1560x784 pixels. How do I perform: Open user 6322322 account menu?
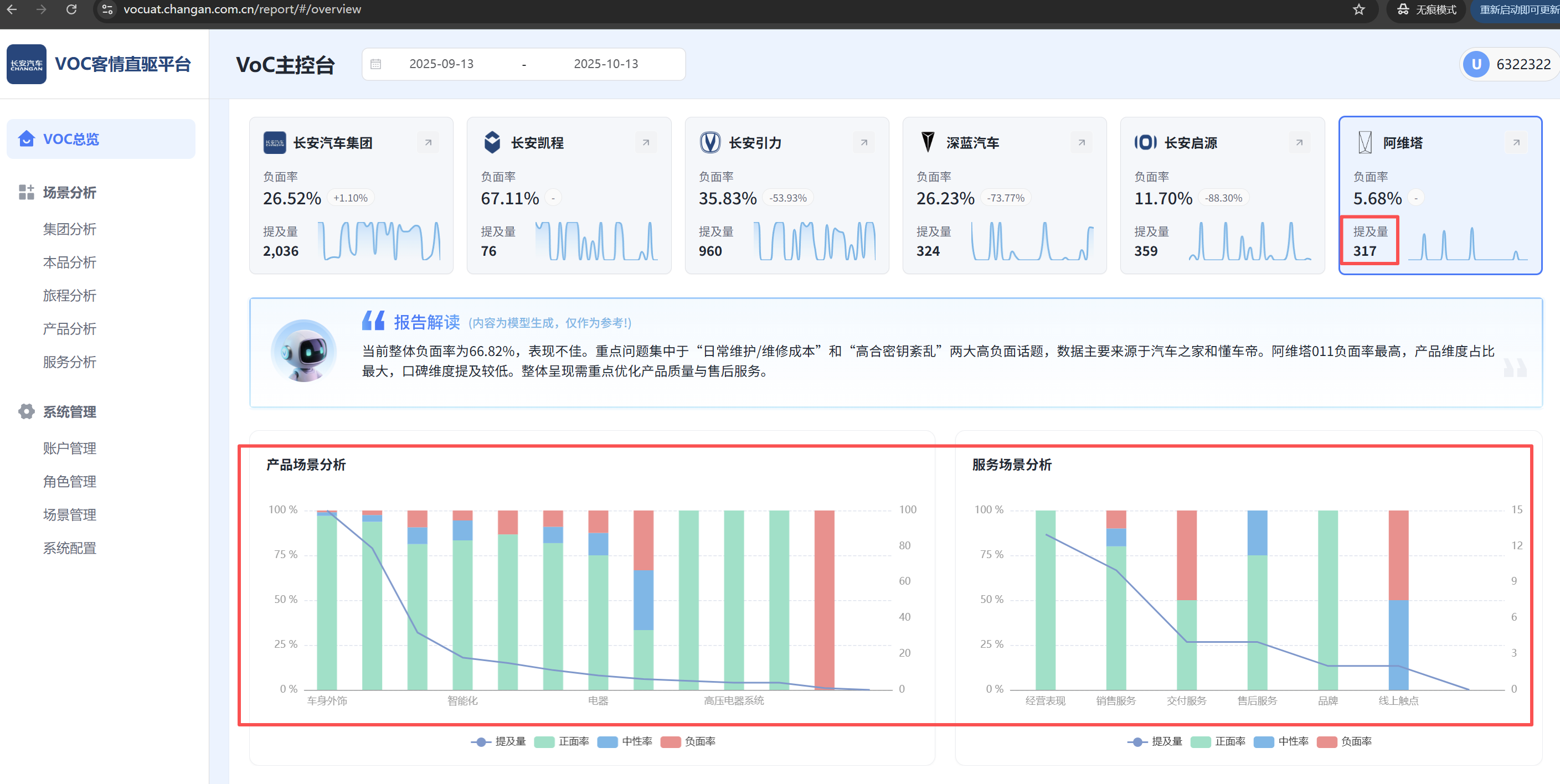(x=1508, y=64)
